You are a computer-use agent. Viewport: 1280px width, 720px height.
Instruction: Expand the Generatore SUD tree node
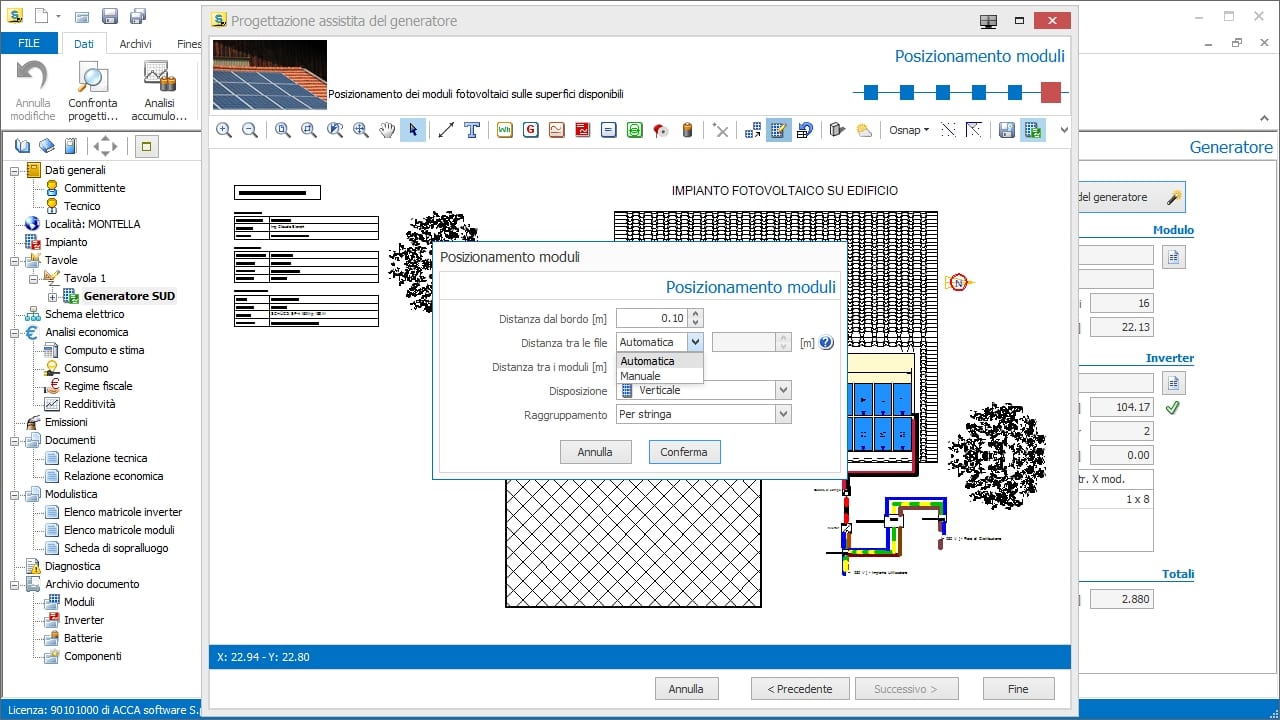point(53,296)
